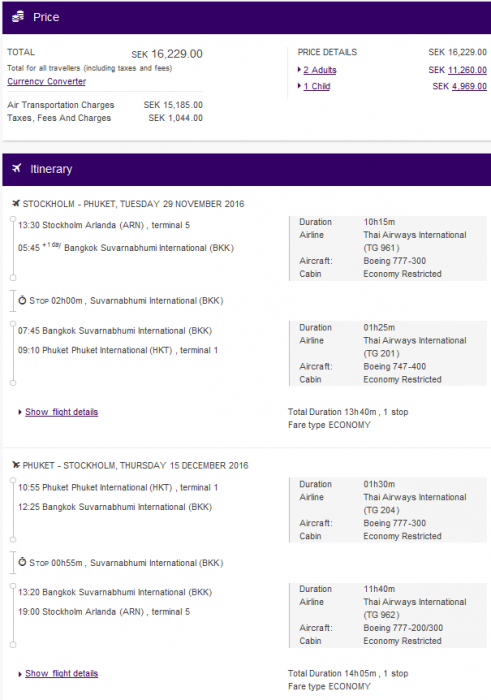
Task: Expand return Show flight details arrow
Action: coord(20,674)
